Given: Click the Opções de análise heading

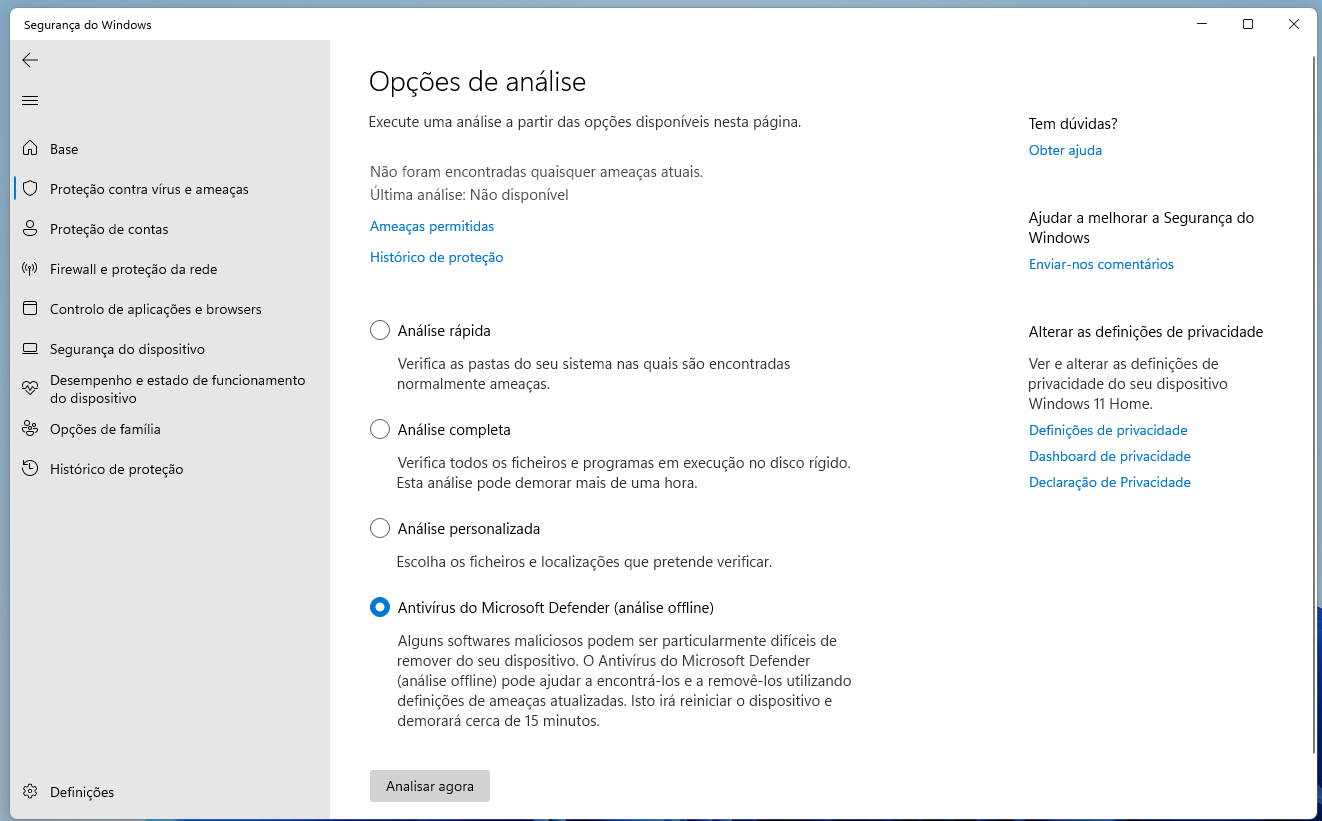Looking at the screenshot, I should (x=477, y=81).
